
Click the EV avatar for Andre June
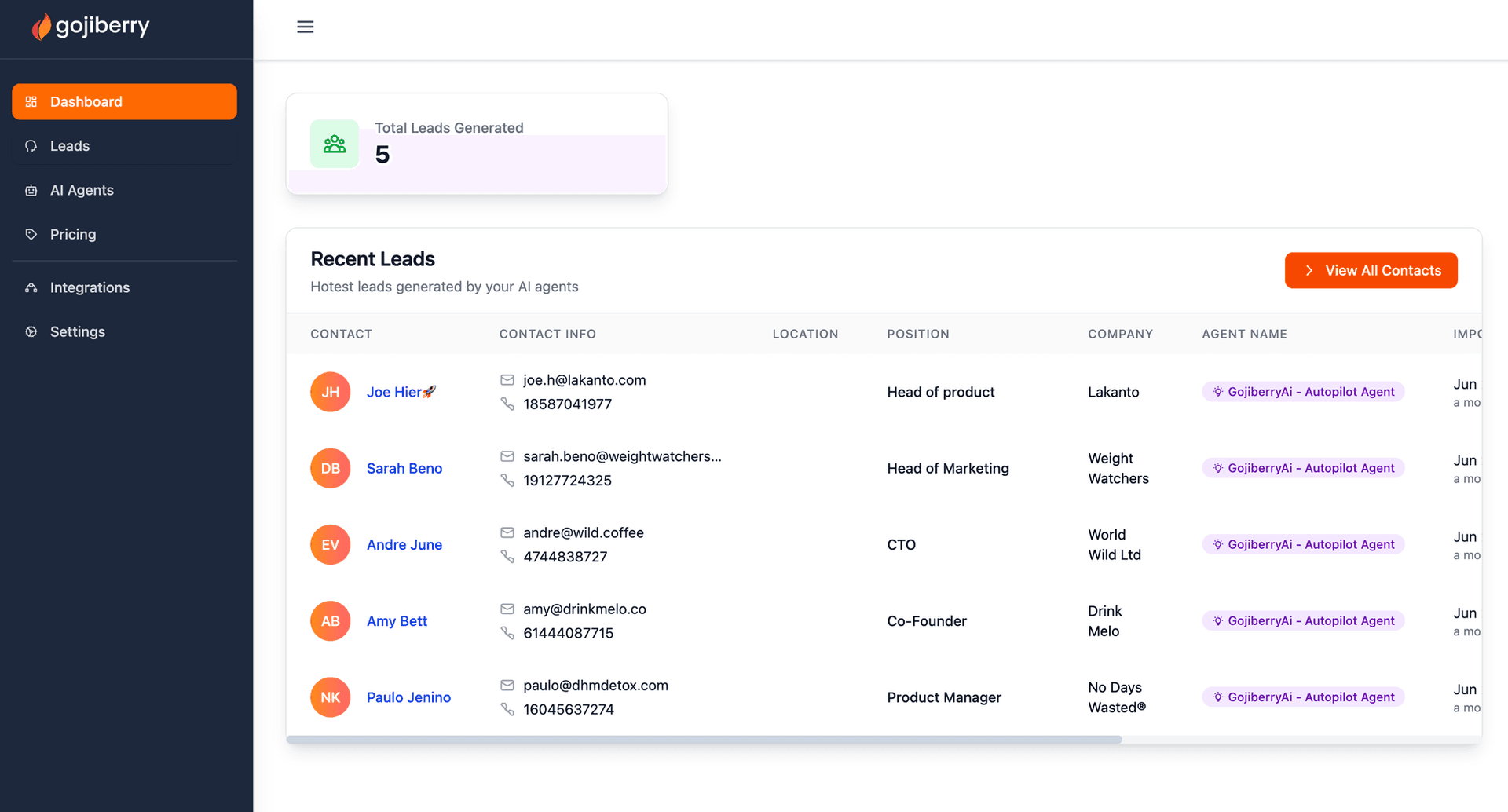[331, 544]
